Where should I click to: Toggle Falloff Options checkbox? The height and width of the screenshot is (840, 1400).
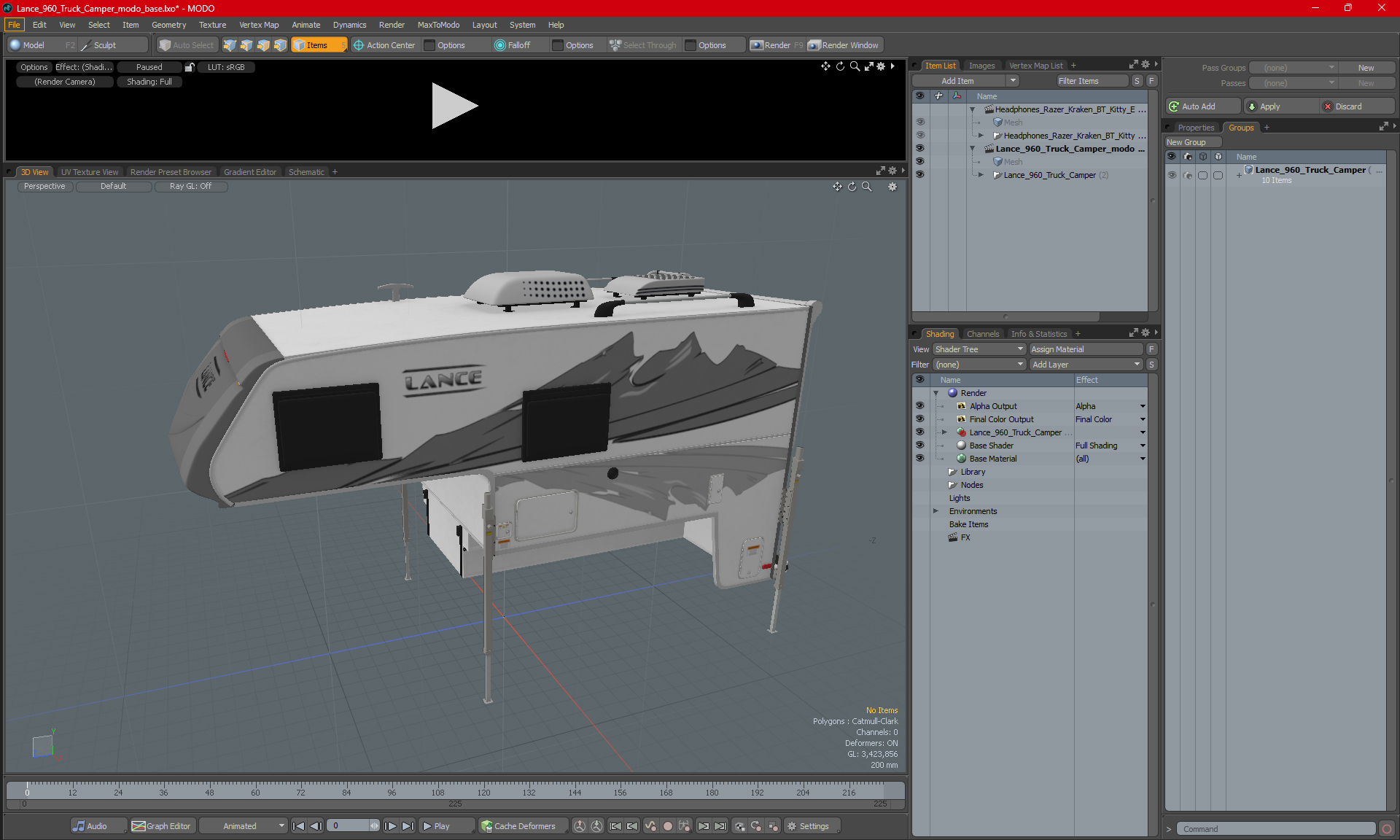coord(558,45)
